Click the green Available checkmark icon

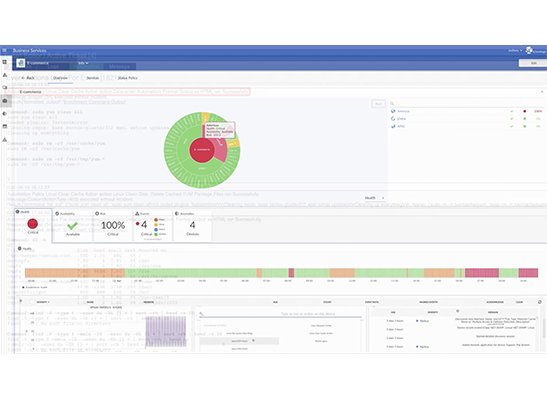(73, 226)
